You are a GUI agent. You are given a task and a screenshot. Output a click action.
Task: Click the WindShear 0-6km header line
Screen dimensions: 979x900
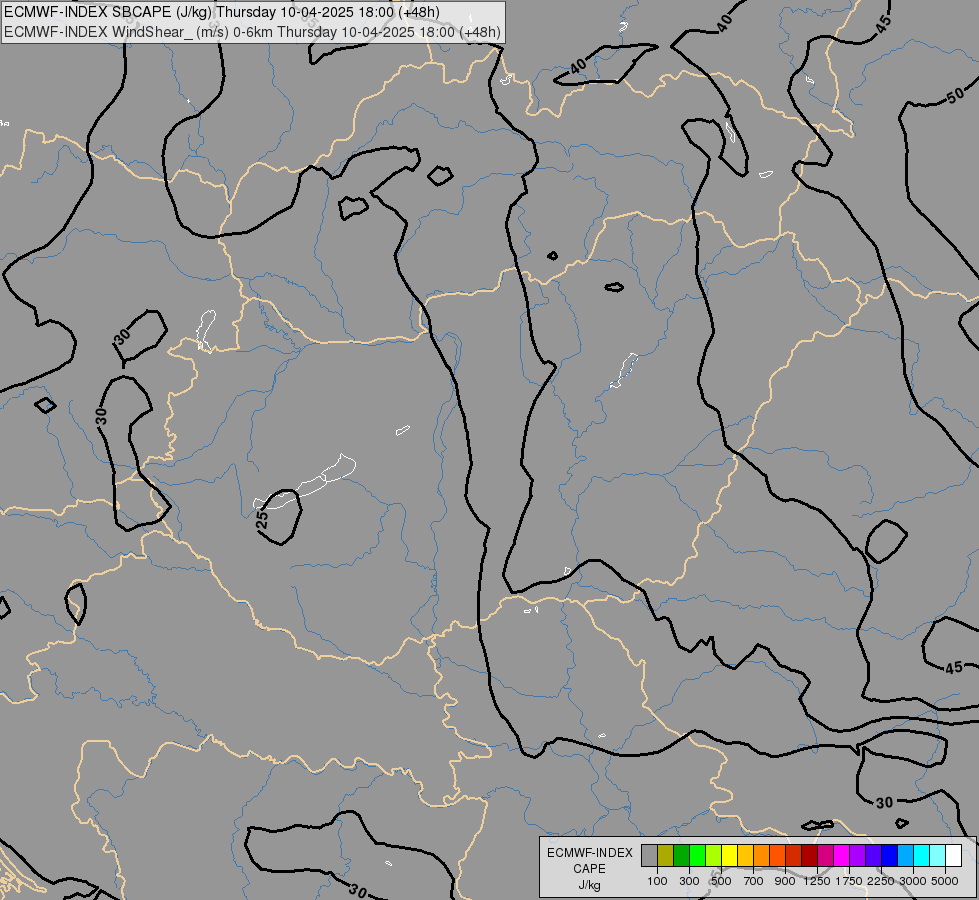coord(252,32)
